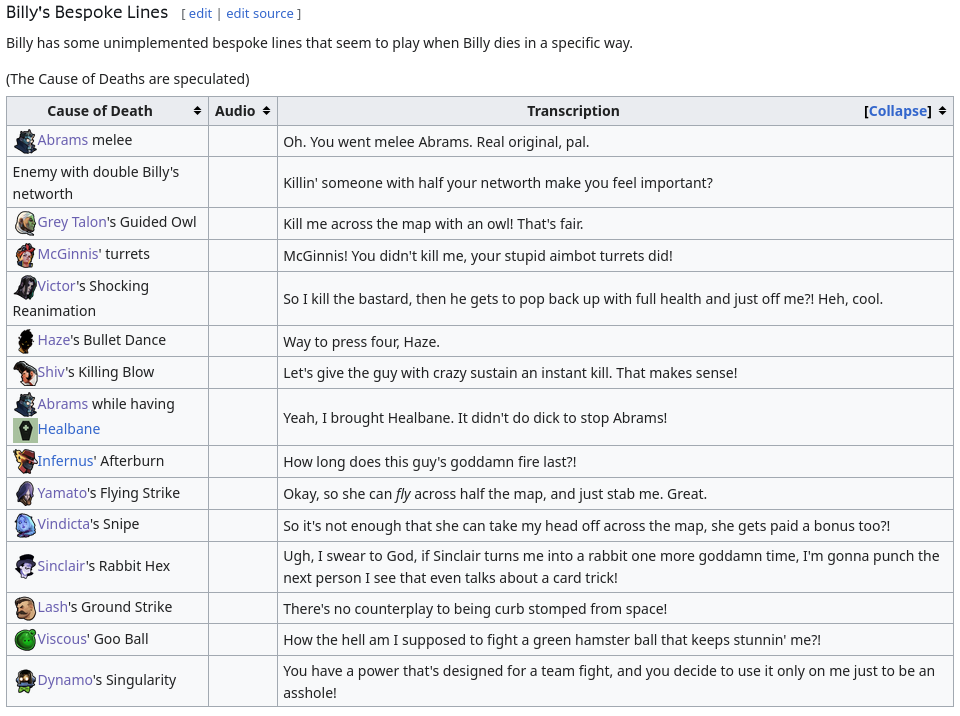
Task: Click the Sinclair character icon
Action: (25, 567)
